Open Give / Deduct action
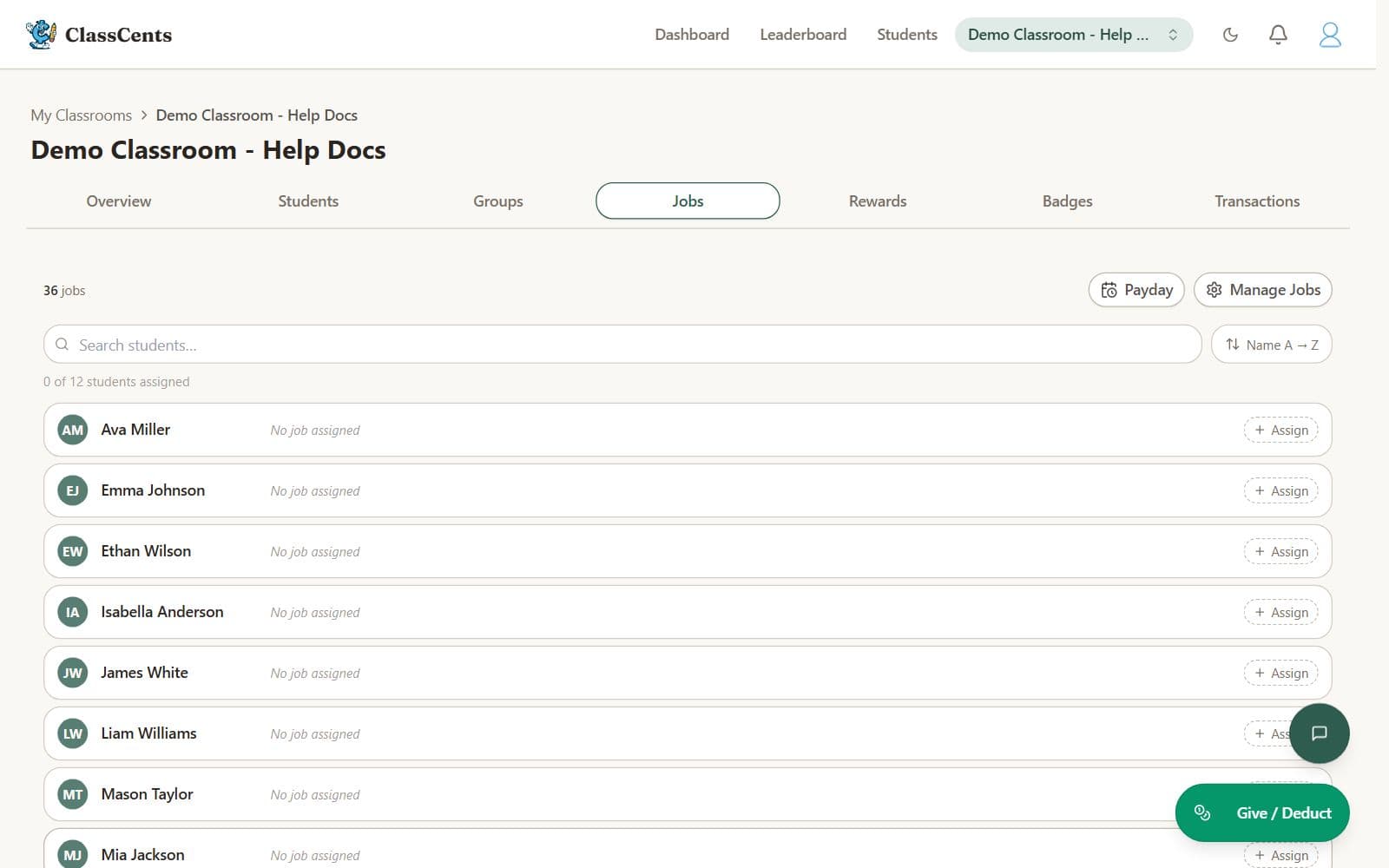 click(1262, 813)
